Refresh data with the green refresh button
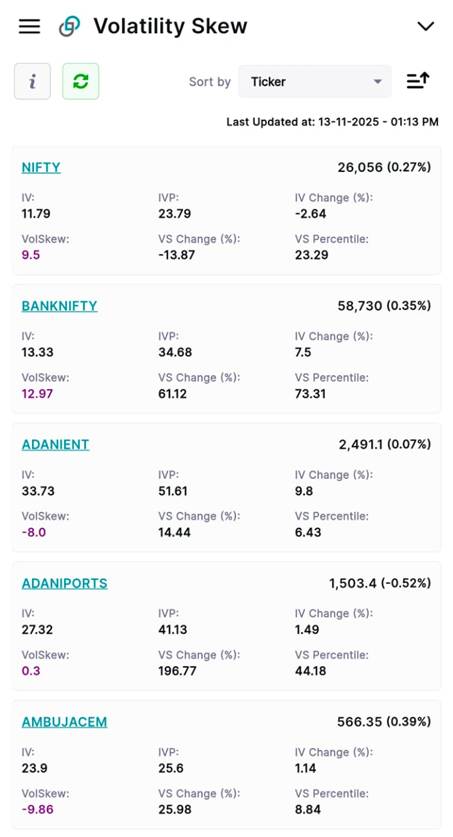The width and height of the screenshot is (453, 837). click(81, 81)
